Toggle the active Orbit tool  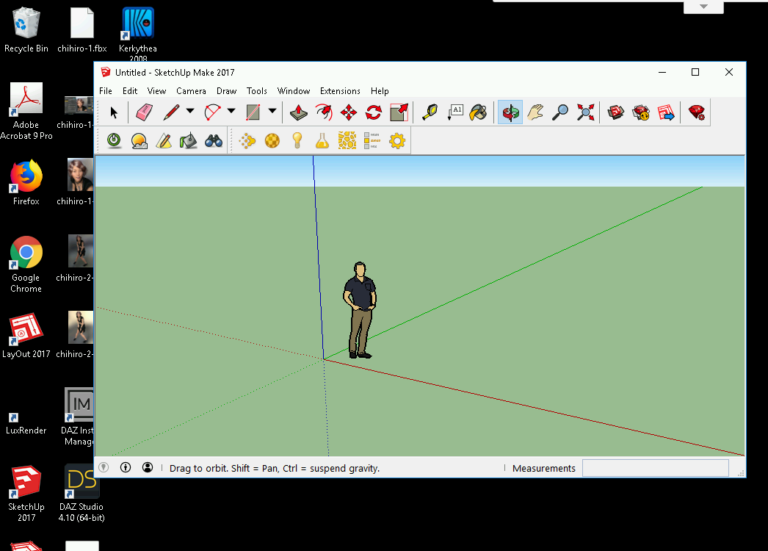(510, 113)
